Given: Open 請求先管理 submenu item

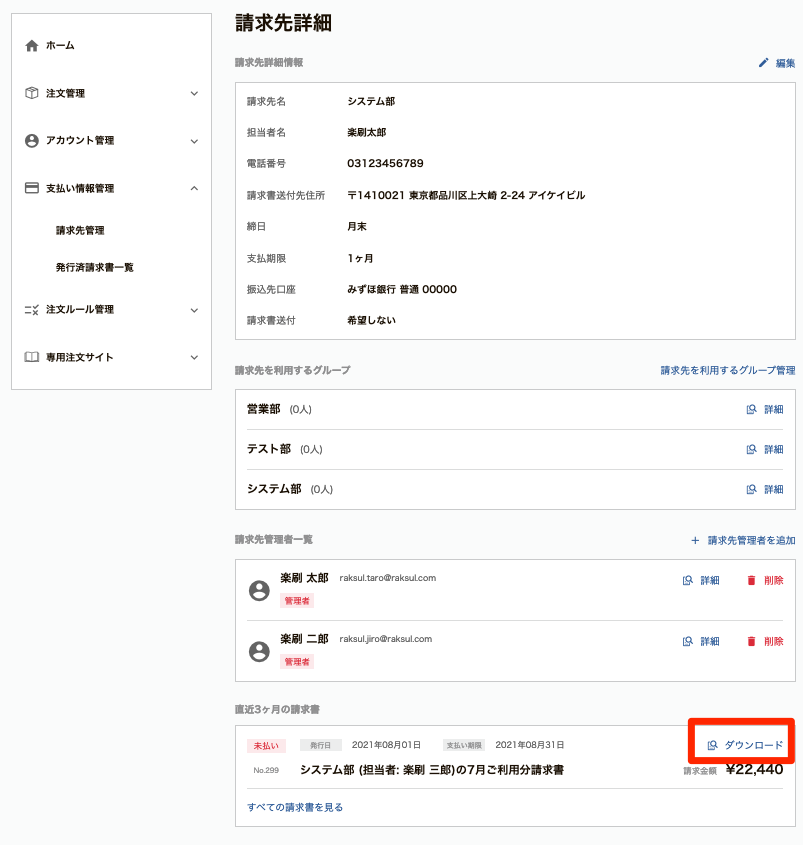Looking at the screenshot, I should click(x=80, y=231).
